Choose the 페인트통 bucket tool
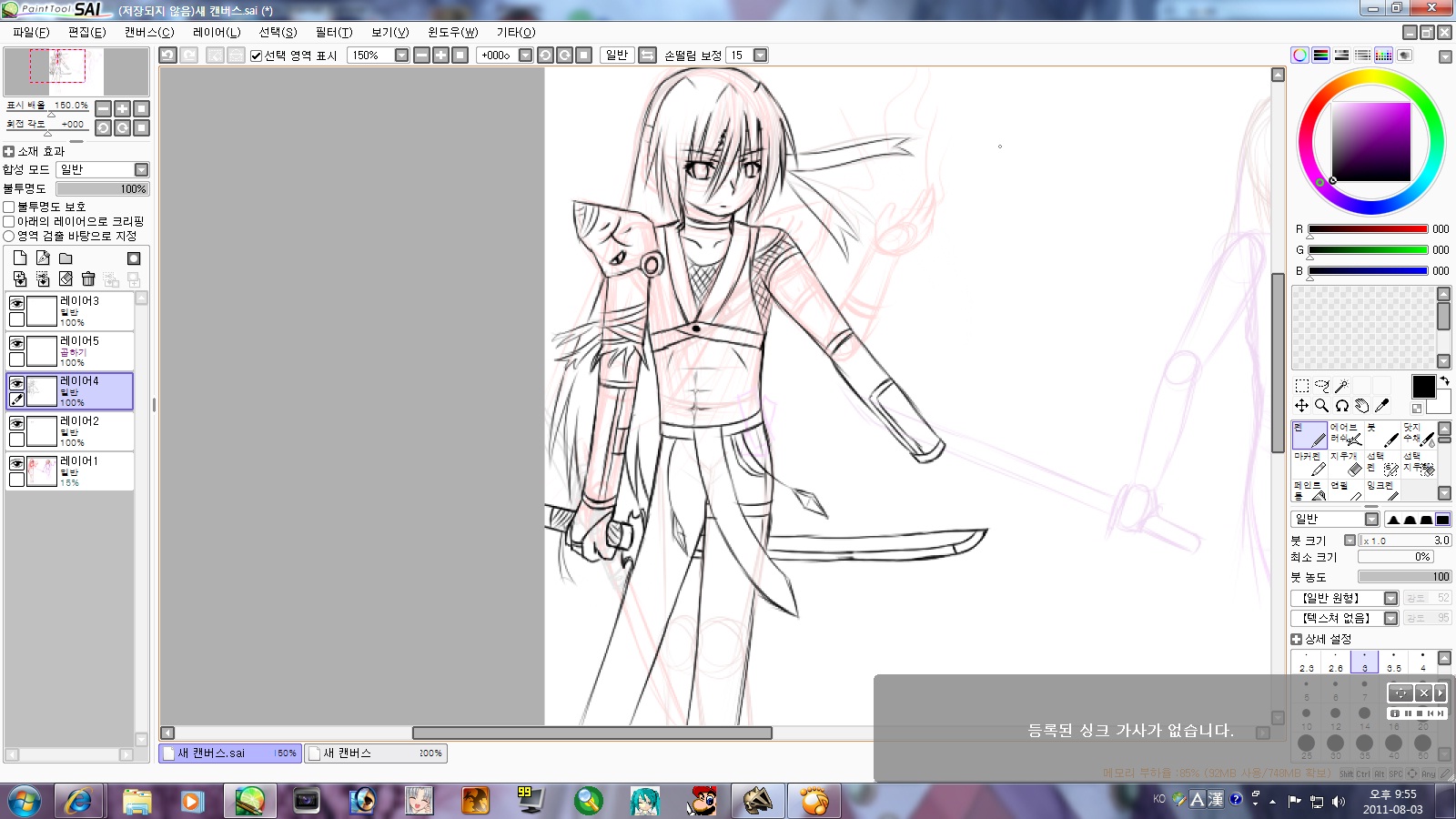Screen dimensions: 1456x819 [x=1309, y=490]
